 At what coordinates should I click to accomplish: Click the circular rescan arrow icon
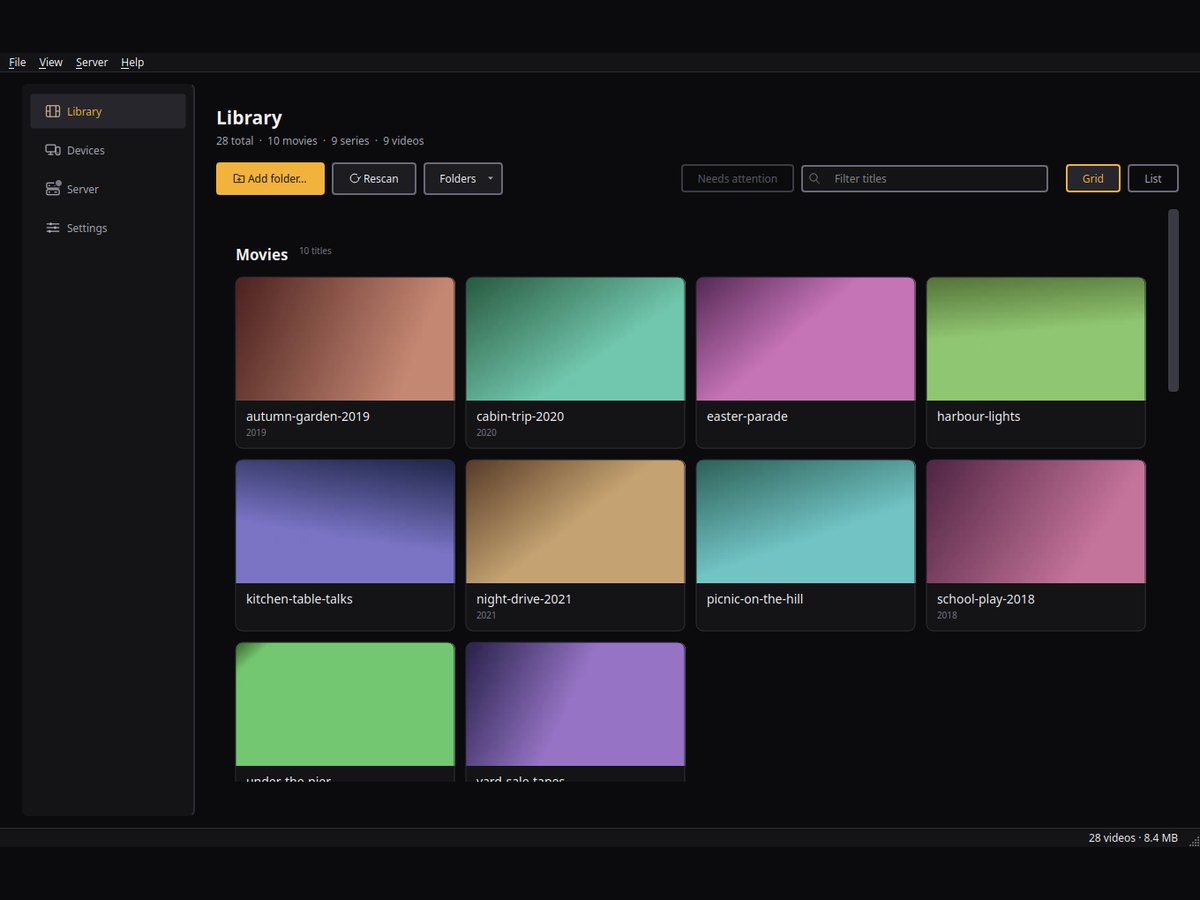pyautogui.click(x=354, y=179)
